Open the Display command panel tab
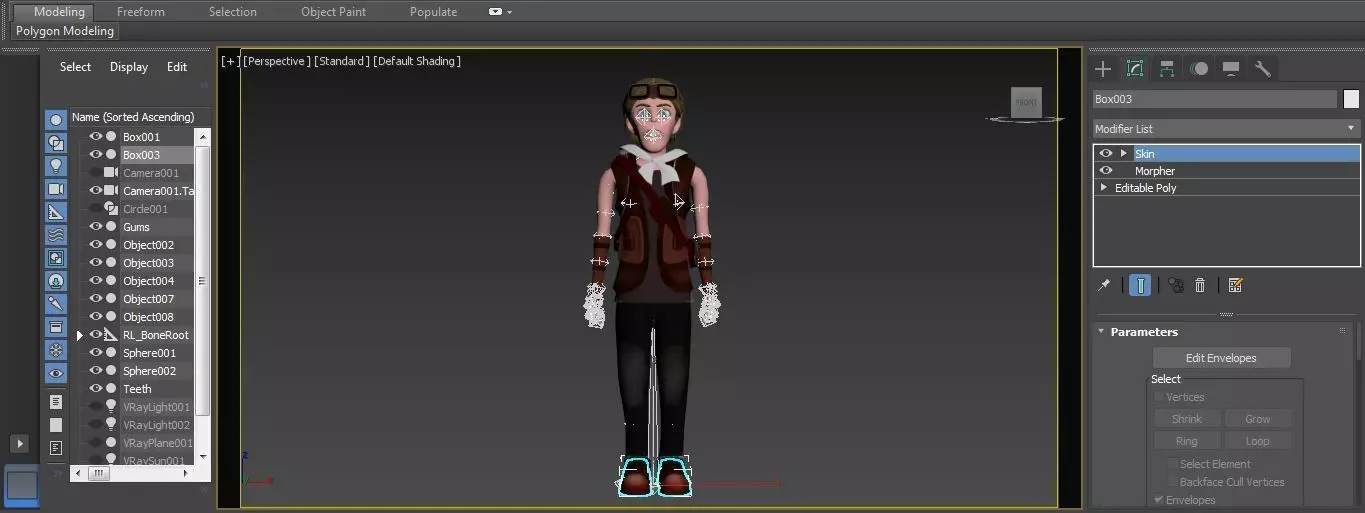Screen dimensions: 1365x513 click(x=1231, y=68)
